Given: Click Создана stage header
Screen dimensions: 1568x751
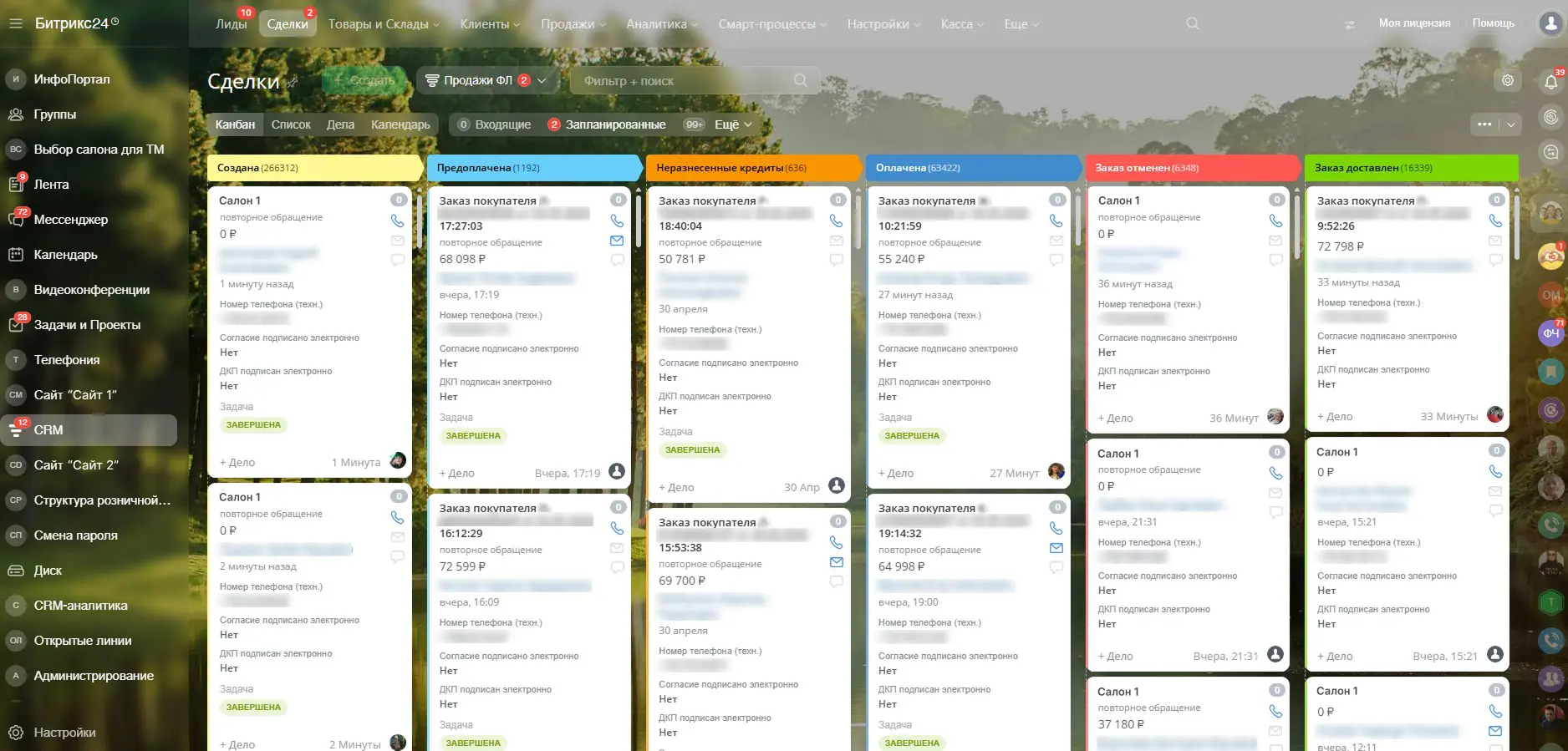Looking at the screenshot, I should [x=315, y=168].
